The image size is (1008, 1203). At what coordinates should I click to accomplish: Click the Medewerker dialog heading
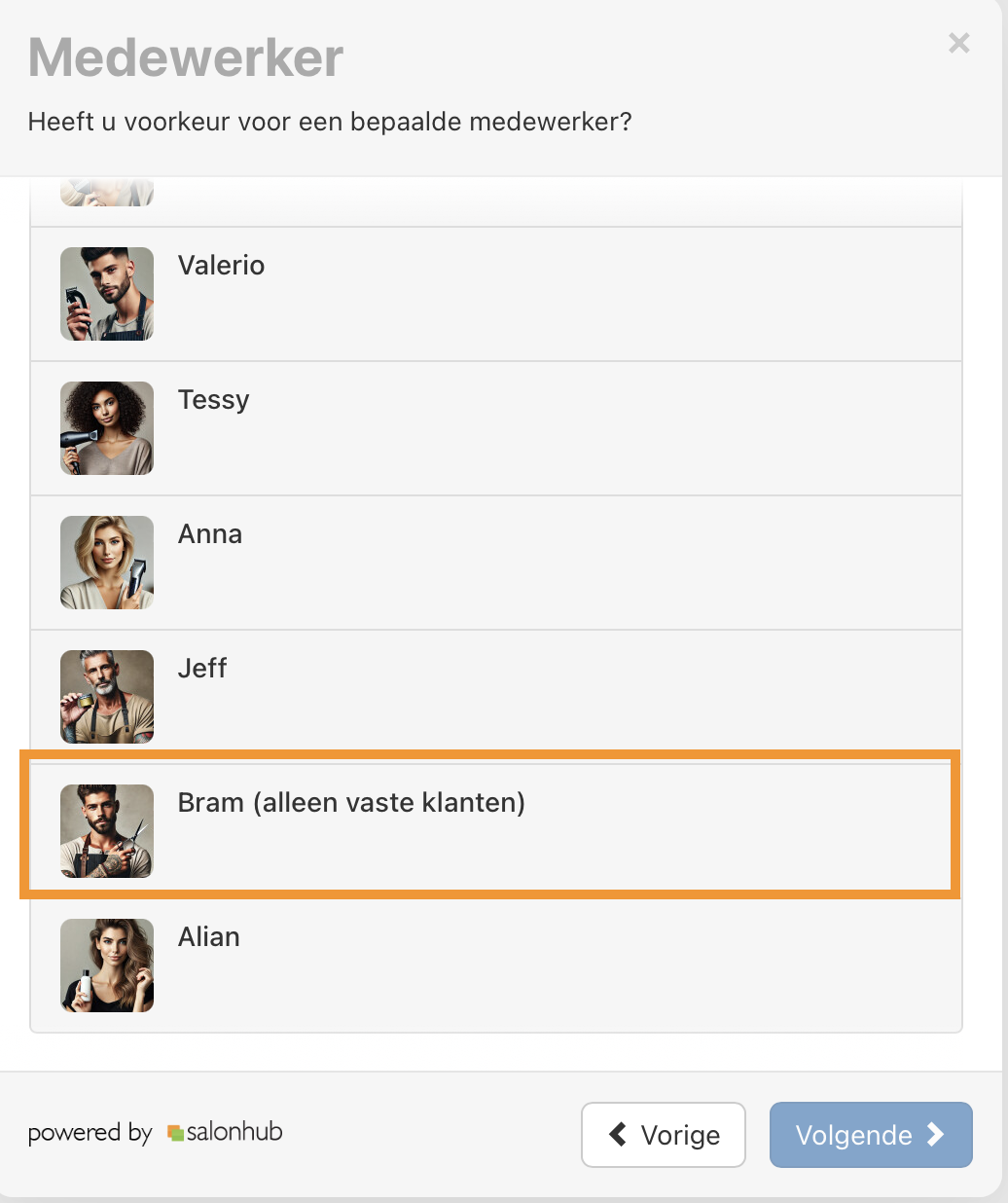pos(186,57)
